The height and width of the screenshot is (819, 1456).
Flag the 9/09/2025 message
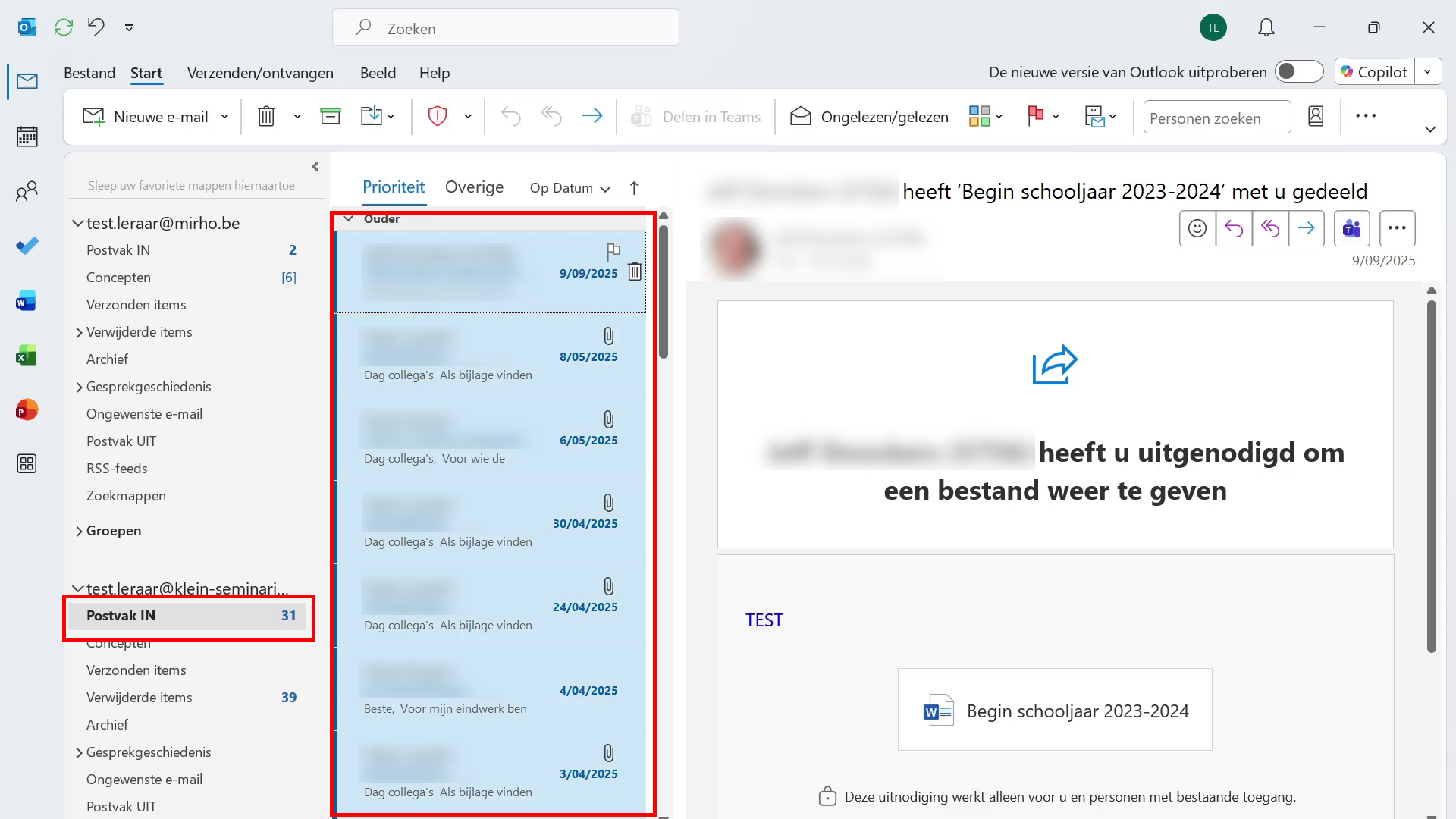pos(613,250)
